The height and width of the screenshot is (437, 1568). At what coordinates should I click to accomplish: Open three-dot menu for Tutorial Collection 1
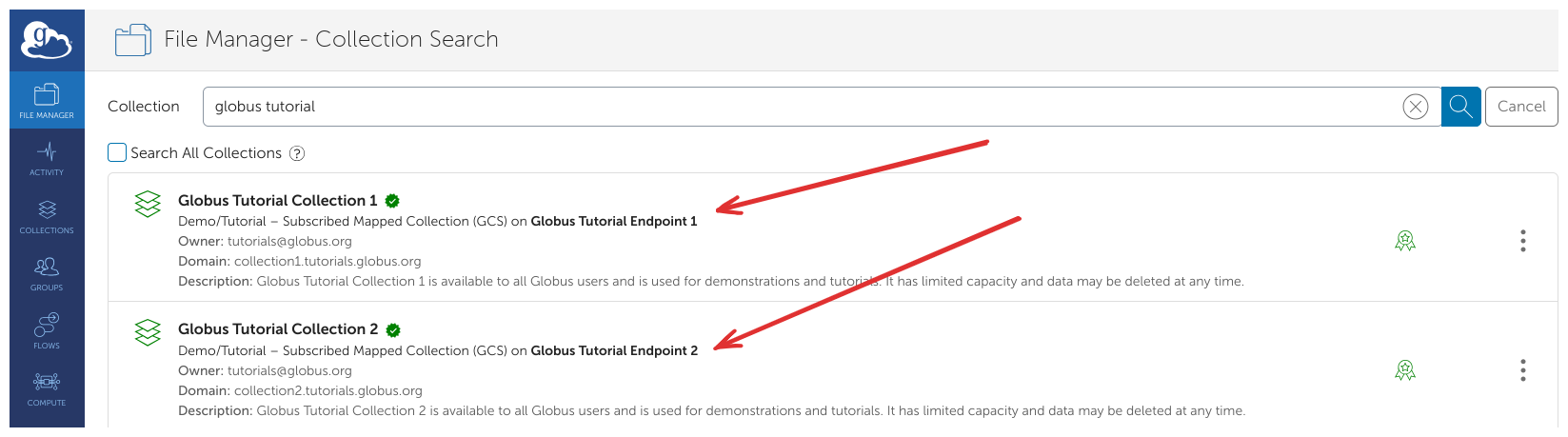tap(1522, 241)
